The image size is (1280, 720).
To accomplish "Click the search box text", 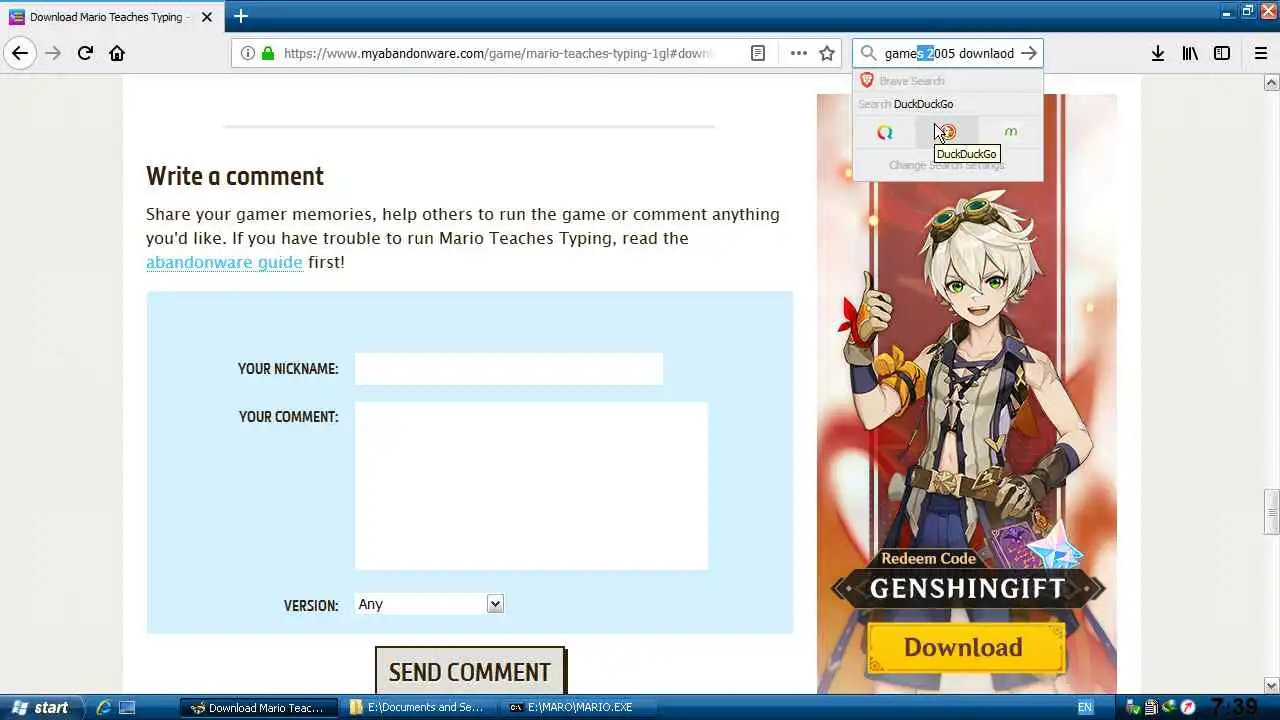I will tap(949, 53).
